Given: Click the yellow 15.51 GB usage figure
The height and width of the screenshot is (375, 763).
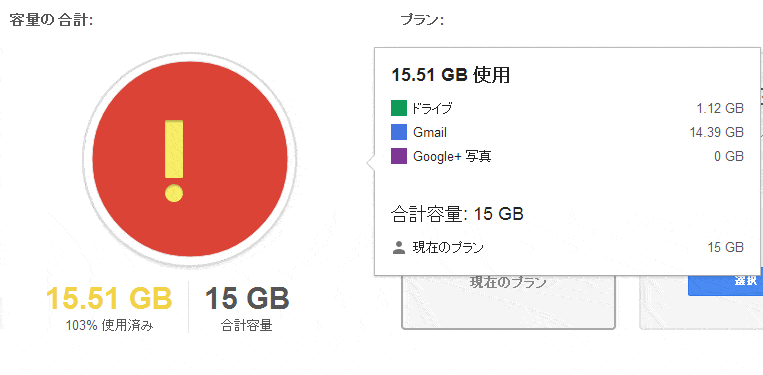Looking at the screenshot, I should [109, 298].
